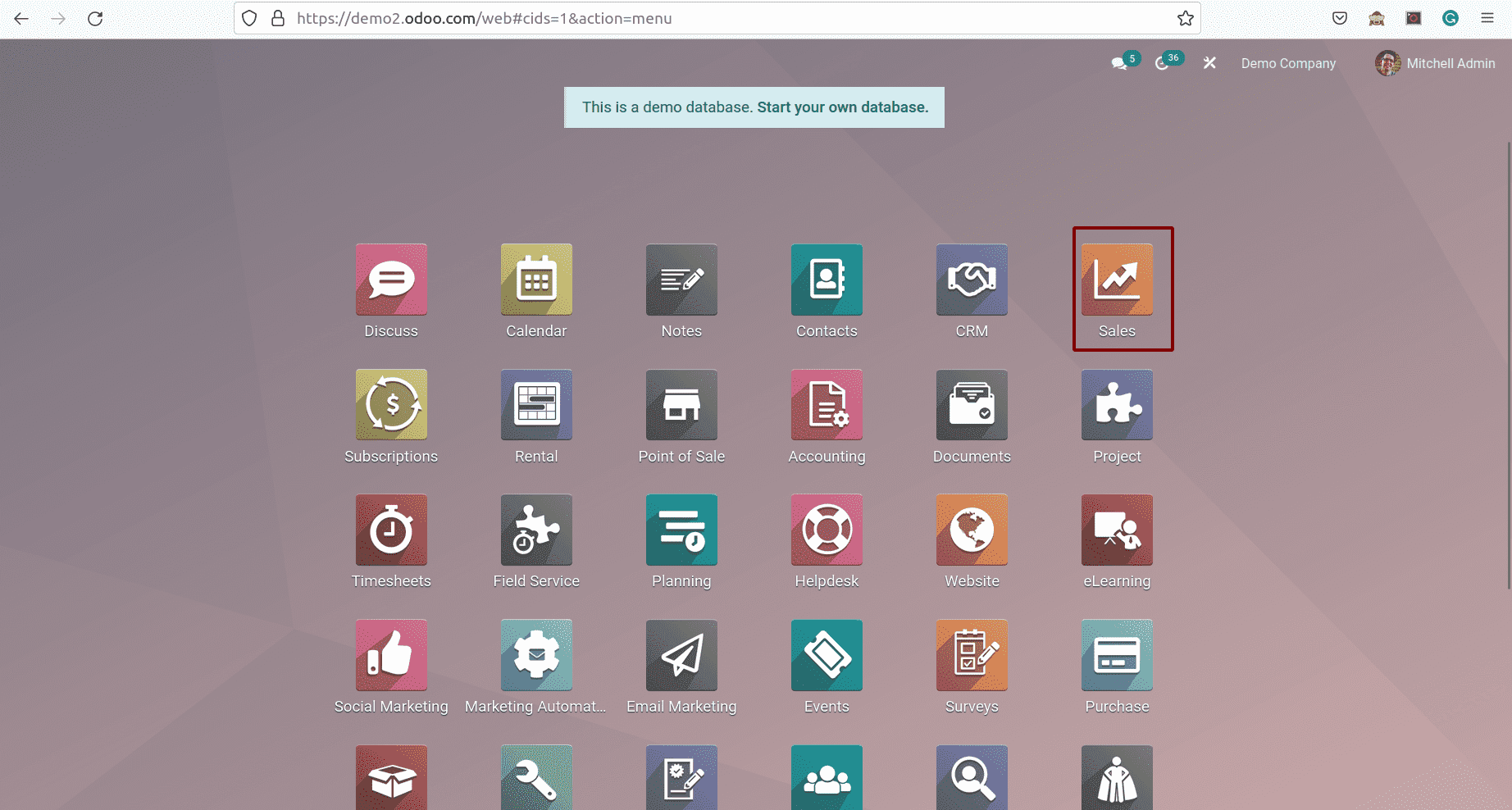The image size is (1512, 810).
Task: Open the Demo Company switcher
Action: click(1288, 63)
